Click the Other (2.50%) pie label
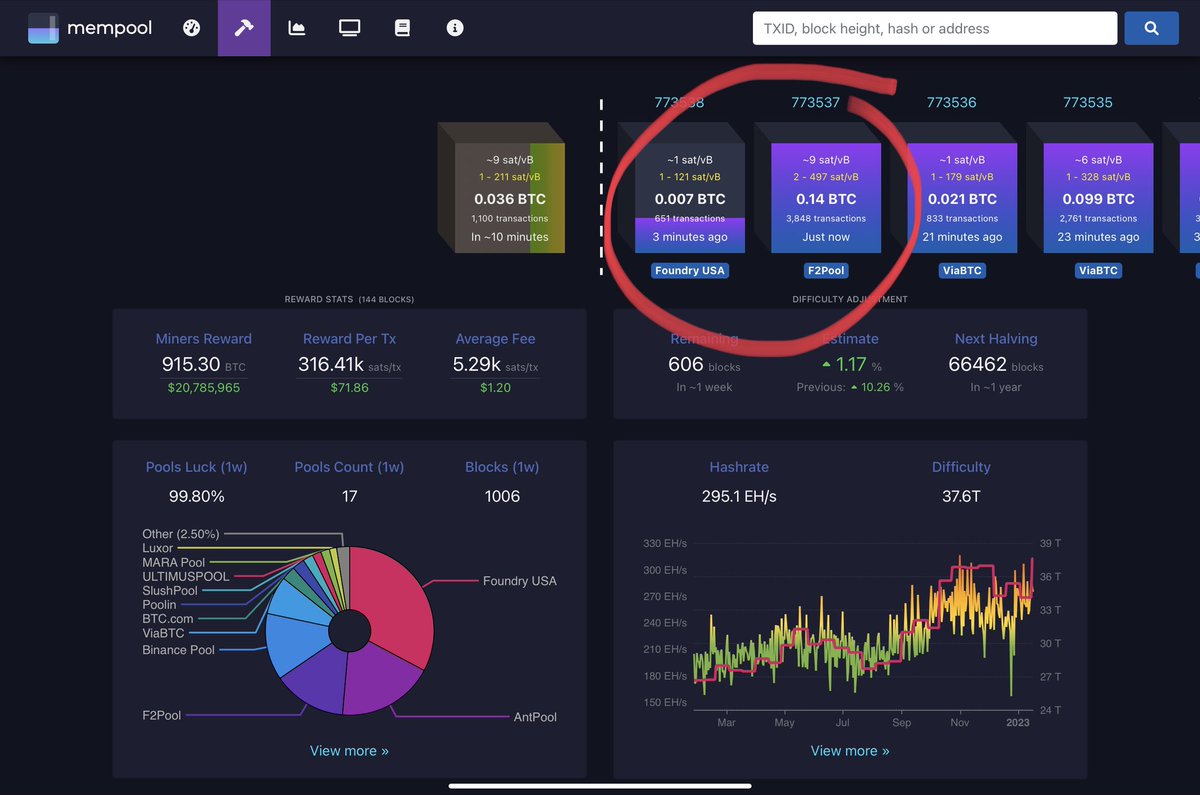The image size is (1200, 795). click(x=181, y=534)
